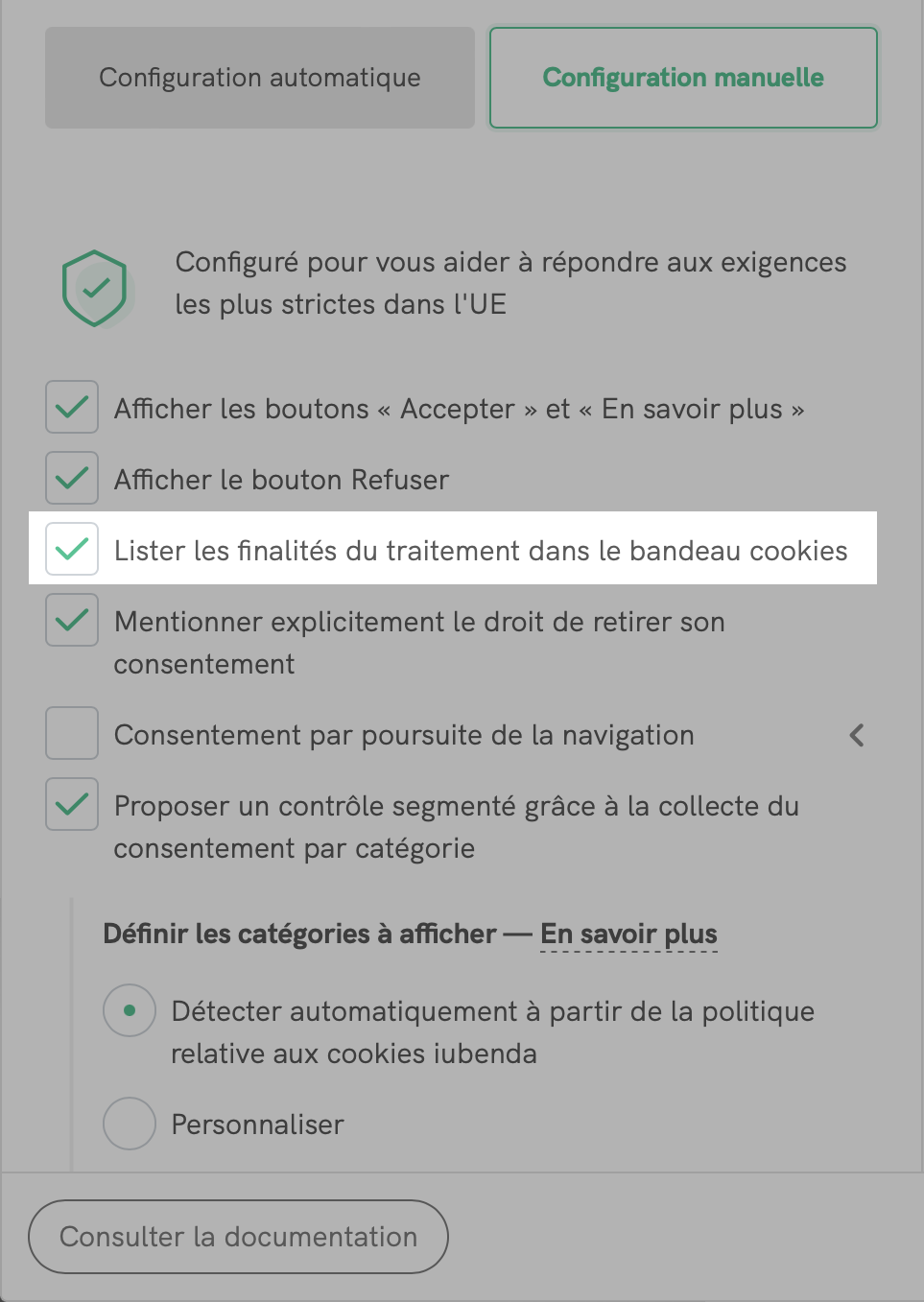Screen dimensions: 924x1302
Task: Uncheck « Lister les finalités du traitement » option
Action: pos(71,549)
